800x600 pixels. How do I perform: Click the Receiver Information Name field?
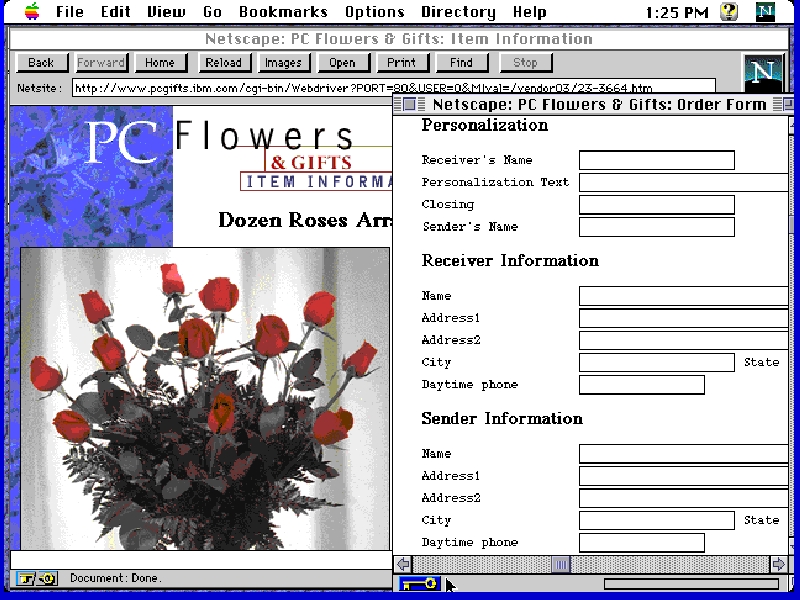[x=684, y=296]
